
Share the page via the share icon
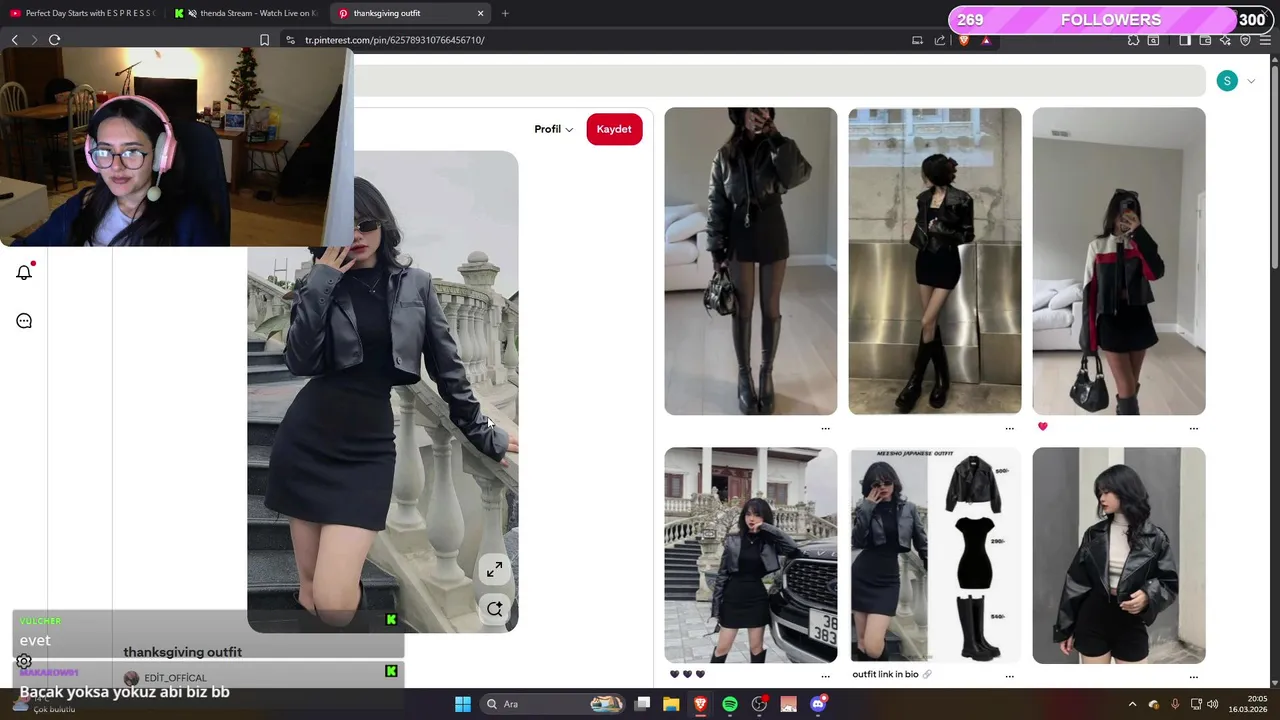tap(940, 40)
